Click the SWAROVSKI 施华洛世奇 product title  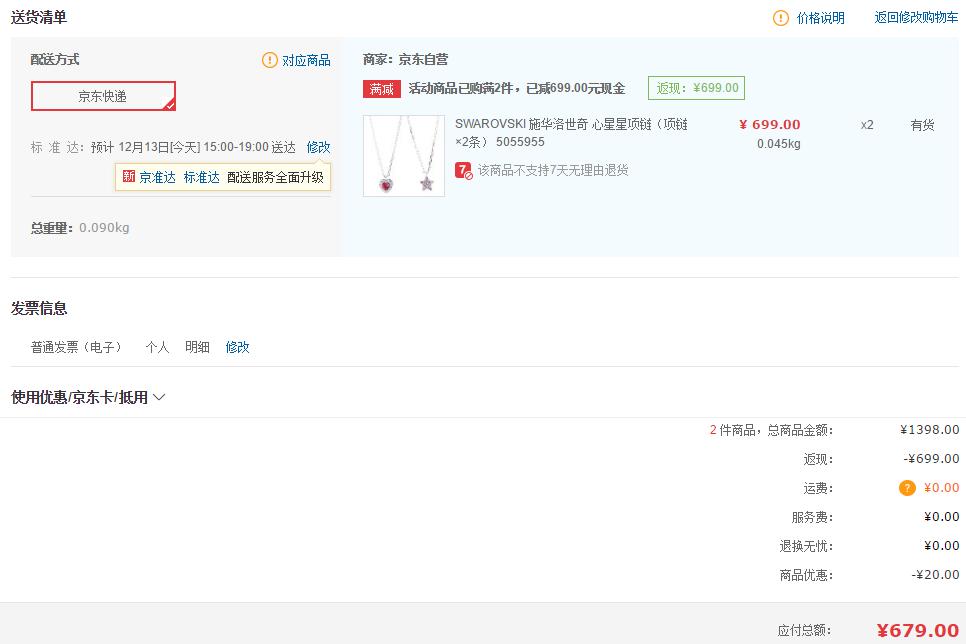pos(571,132)
